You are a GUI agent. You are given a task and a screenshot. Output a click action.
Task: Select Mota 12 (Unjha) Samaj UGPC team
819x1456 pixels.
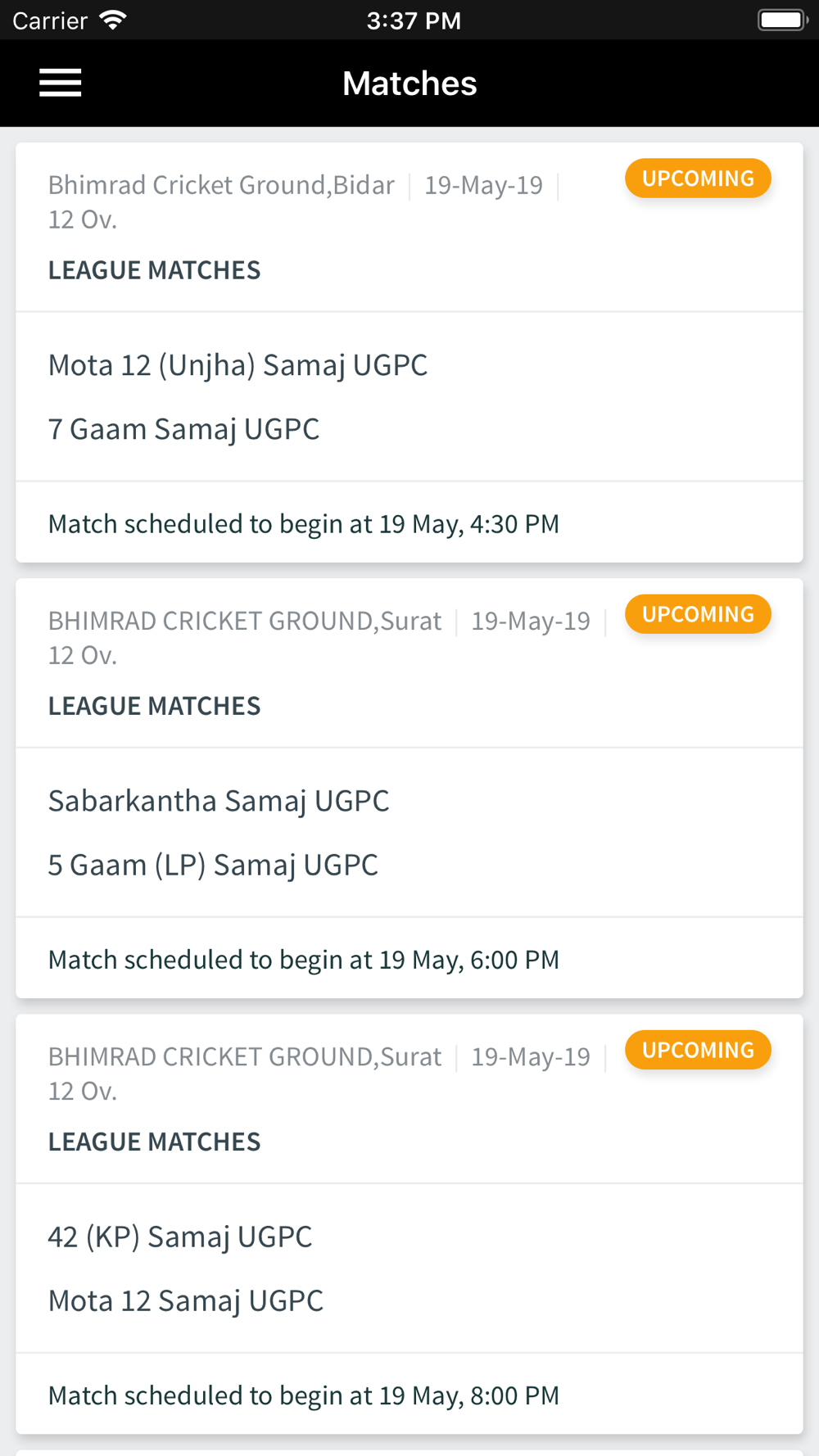tap(238, 366)
